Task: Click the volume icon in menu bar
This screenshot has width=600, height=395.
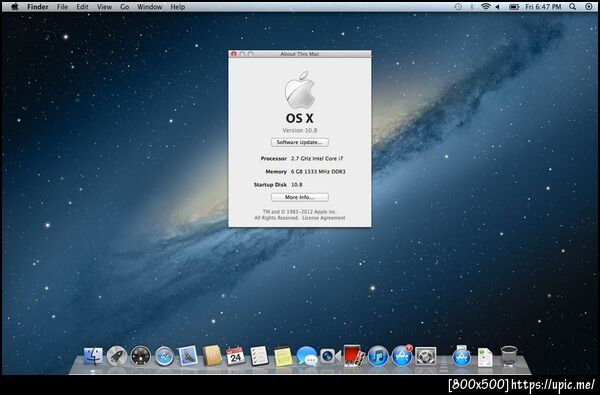Action: point(498,7)
